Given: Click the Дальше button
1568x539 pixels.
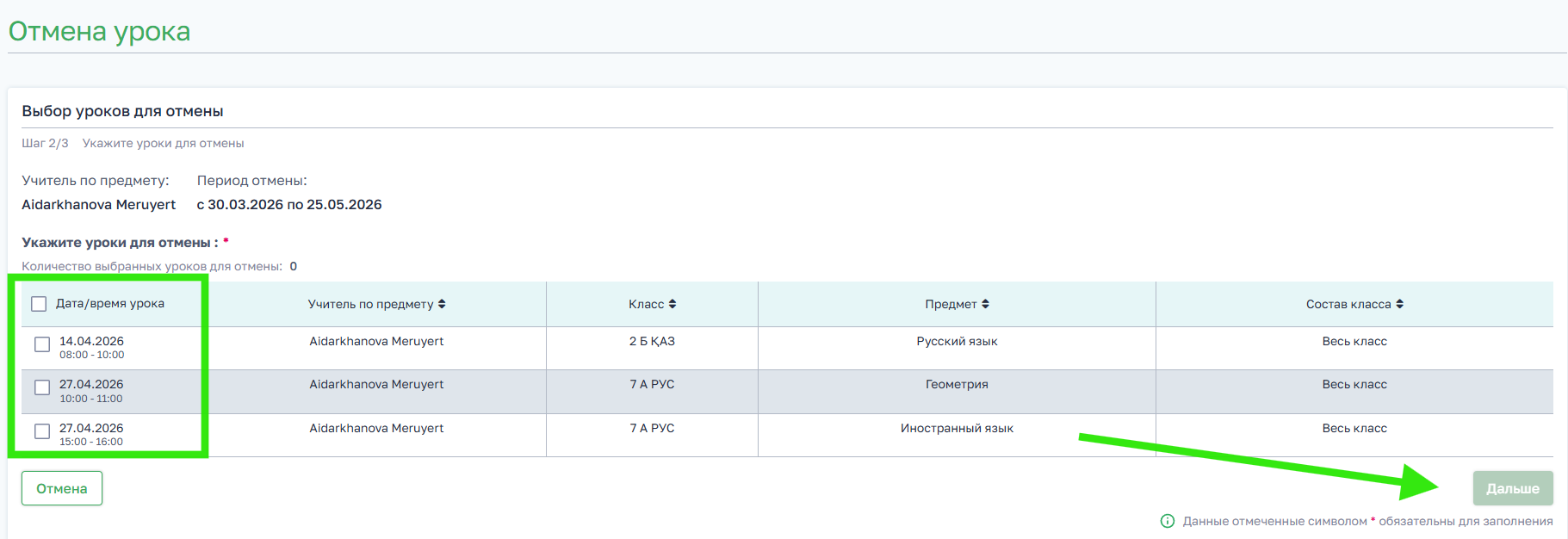Looking at the screenshot, I should [x=1513, y=488].
